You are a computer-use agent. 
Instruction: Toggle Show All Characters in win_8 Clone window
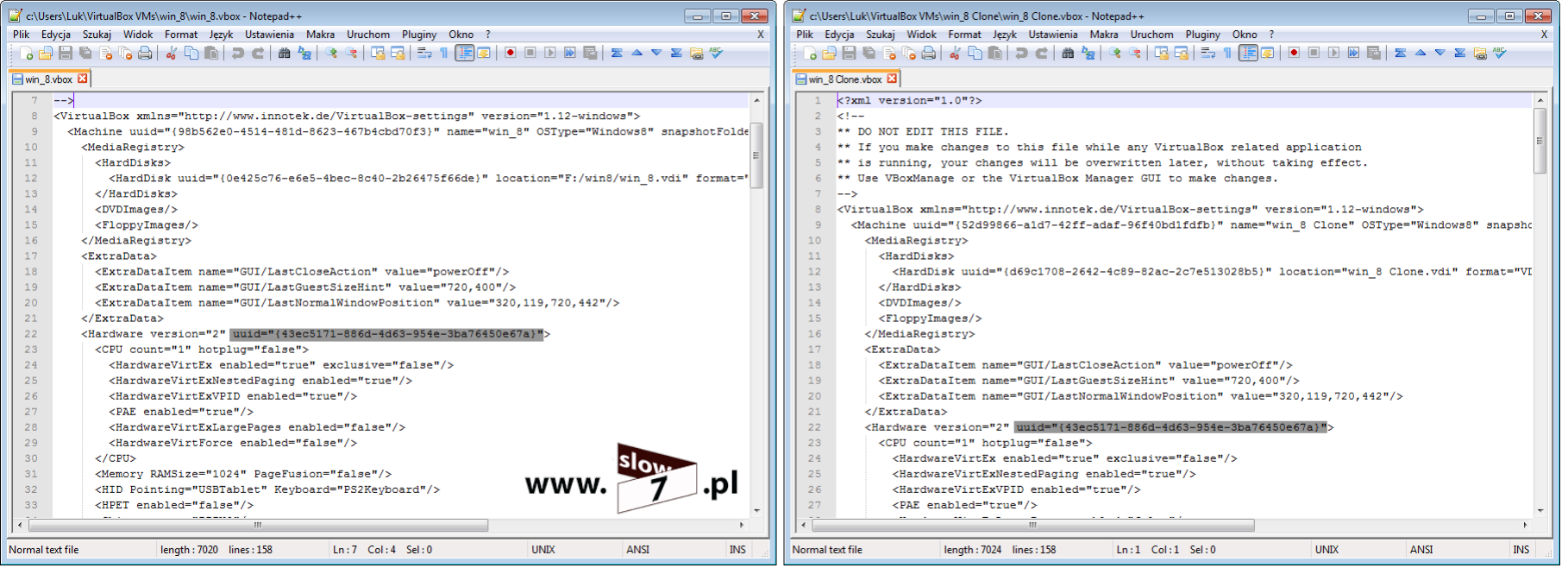(1228, 54)
